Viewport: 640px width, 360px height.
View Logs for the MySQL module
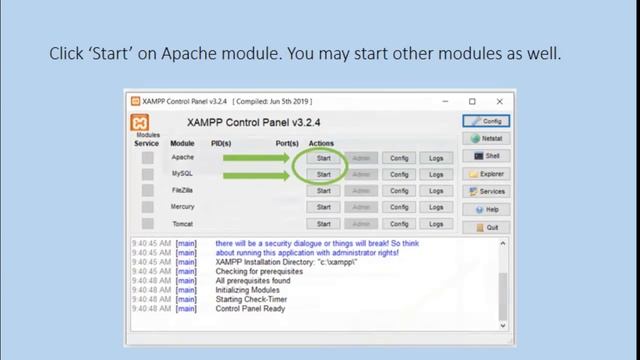(436, 174)
